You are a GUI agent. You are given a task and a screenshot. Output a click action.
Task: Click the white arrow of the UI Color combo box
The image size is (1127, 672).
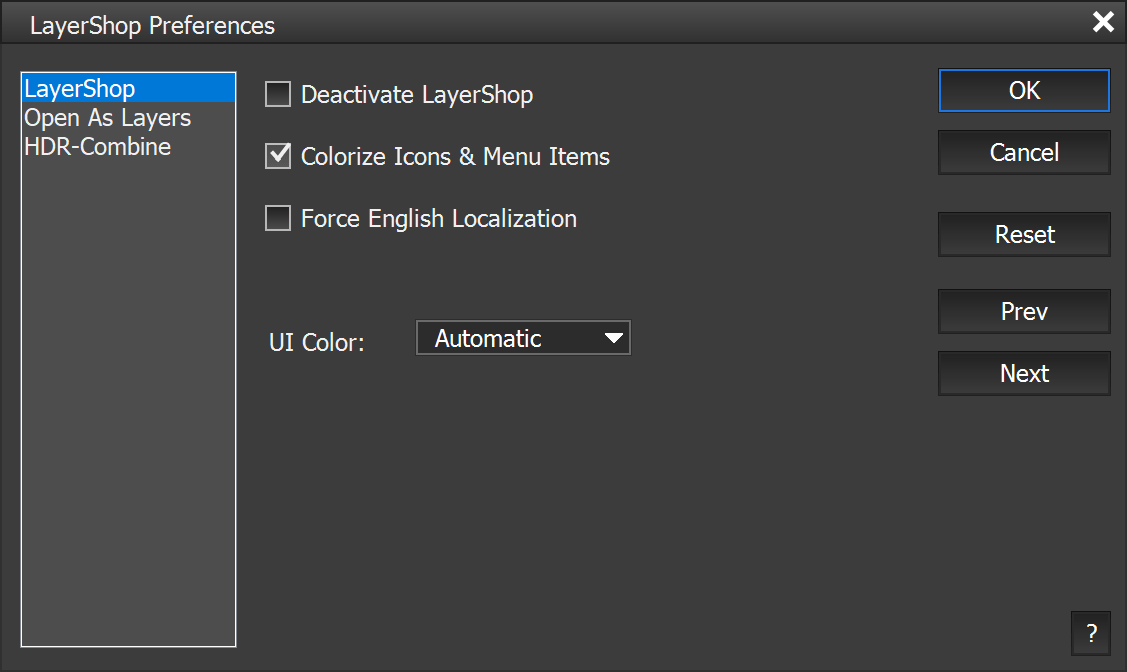point(613,338)
